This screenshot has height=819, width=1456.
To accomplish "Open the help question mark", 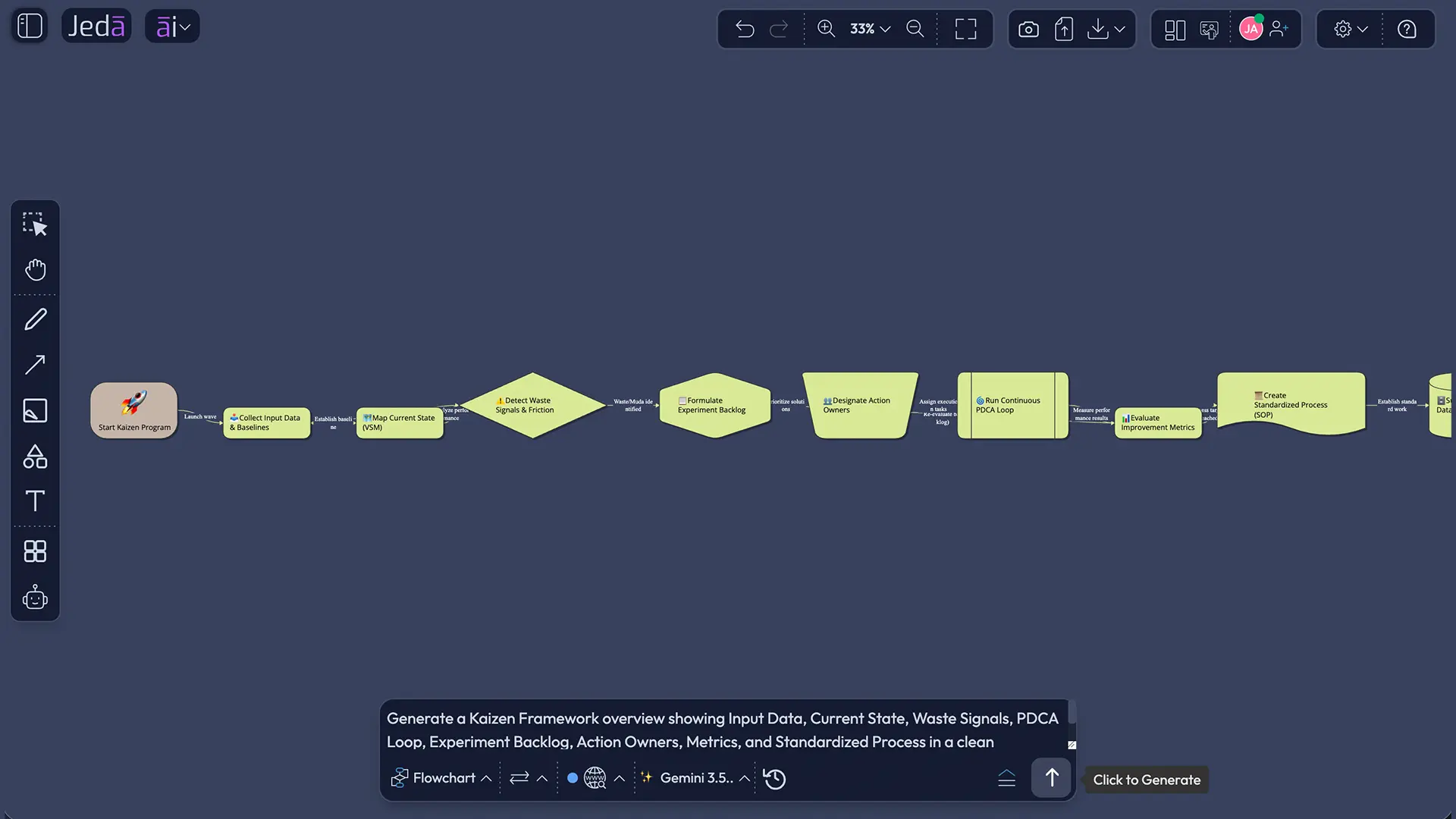I will [1407, 29].
